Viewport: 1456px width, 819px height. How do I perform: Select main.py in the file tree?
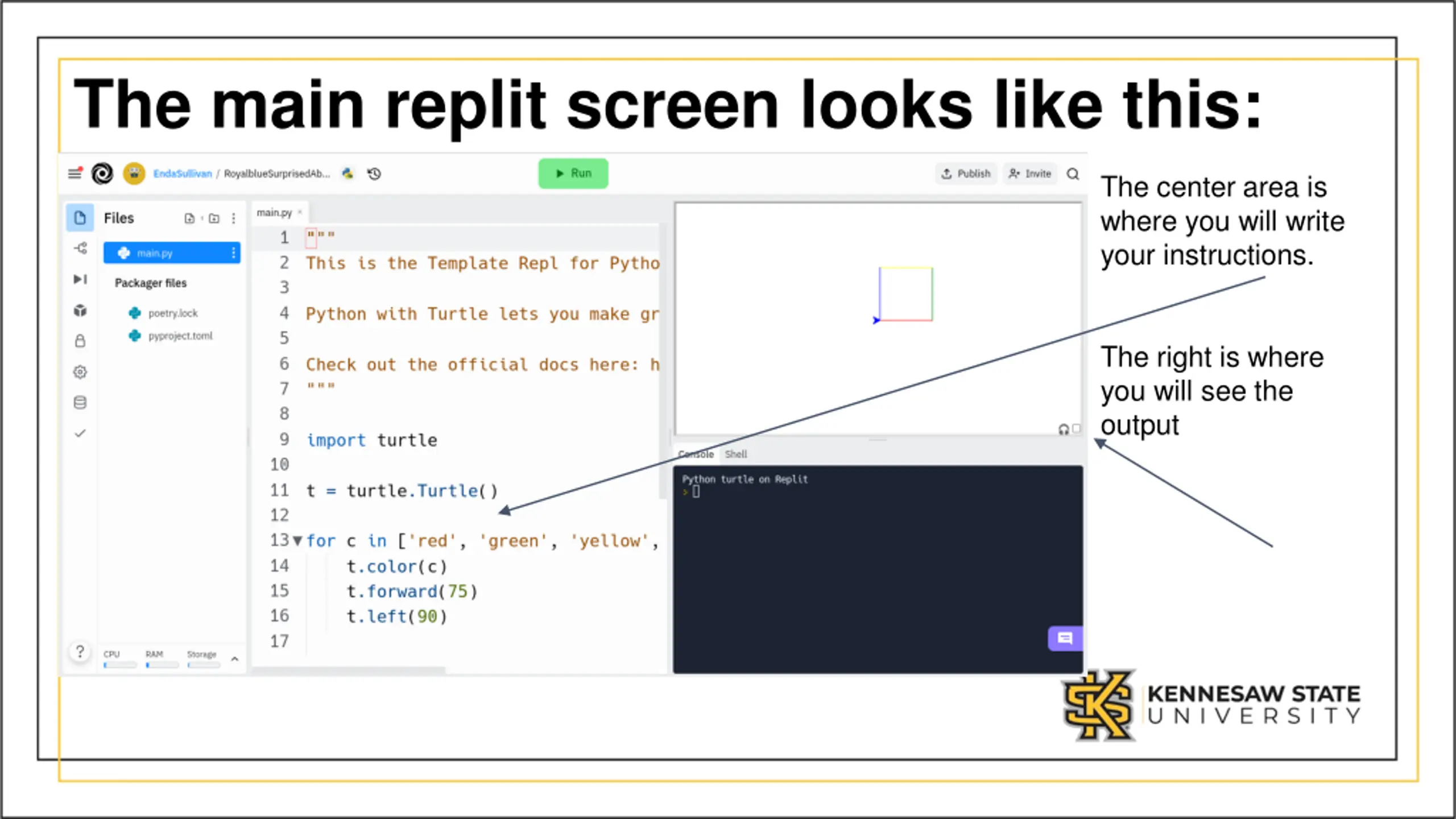coord(172,253)
